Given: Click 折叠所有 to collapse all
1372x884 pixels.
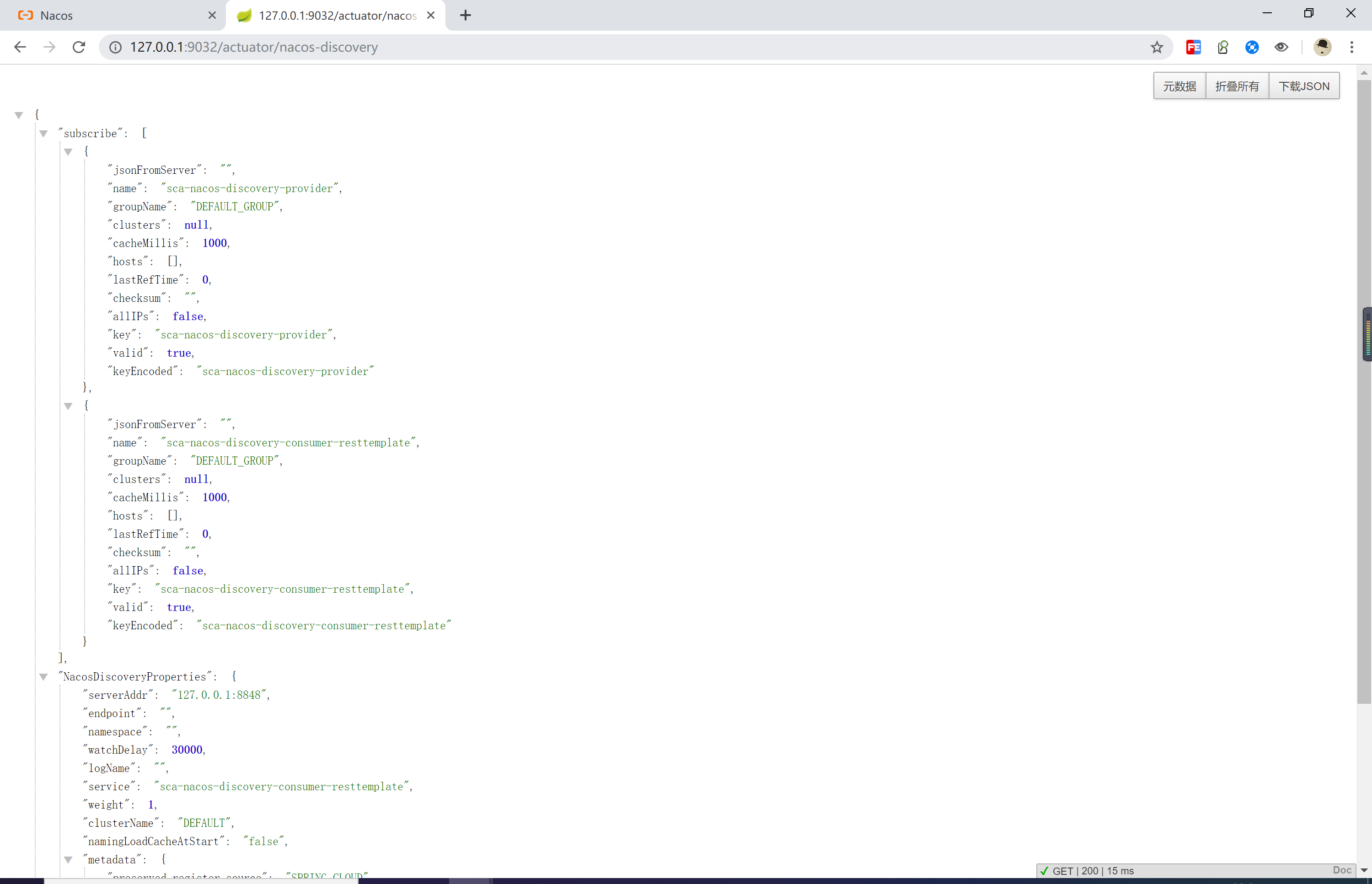Looking at the screenshot, I should click(x=1237, y=86).
